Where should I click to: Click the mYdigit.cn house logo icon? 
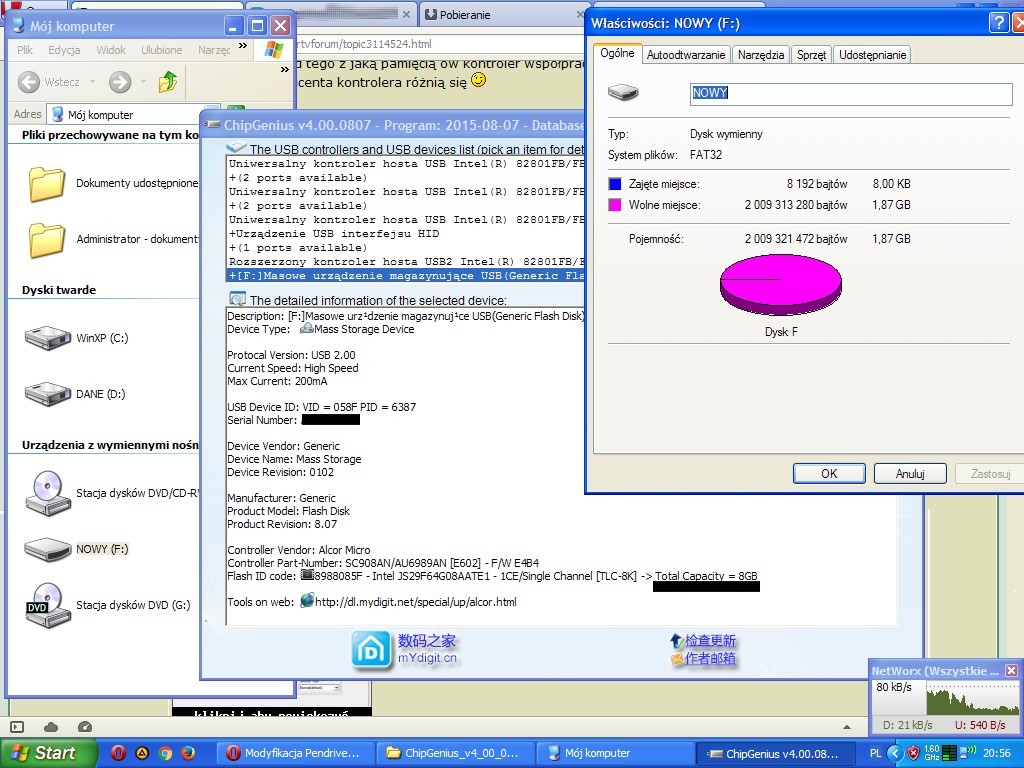coord(371,650)
